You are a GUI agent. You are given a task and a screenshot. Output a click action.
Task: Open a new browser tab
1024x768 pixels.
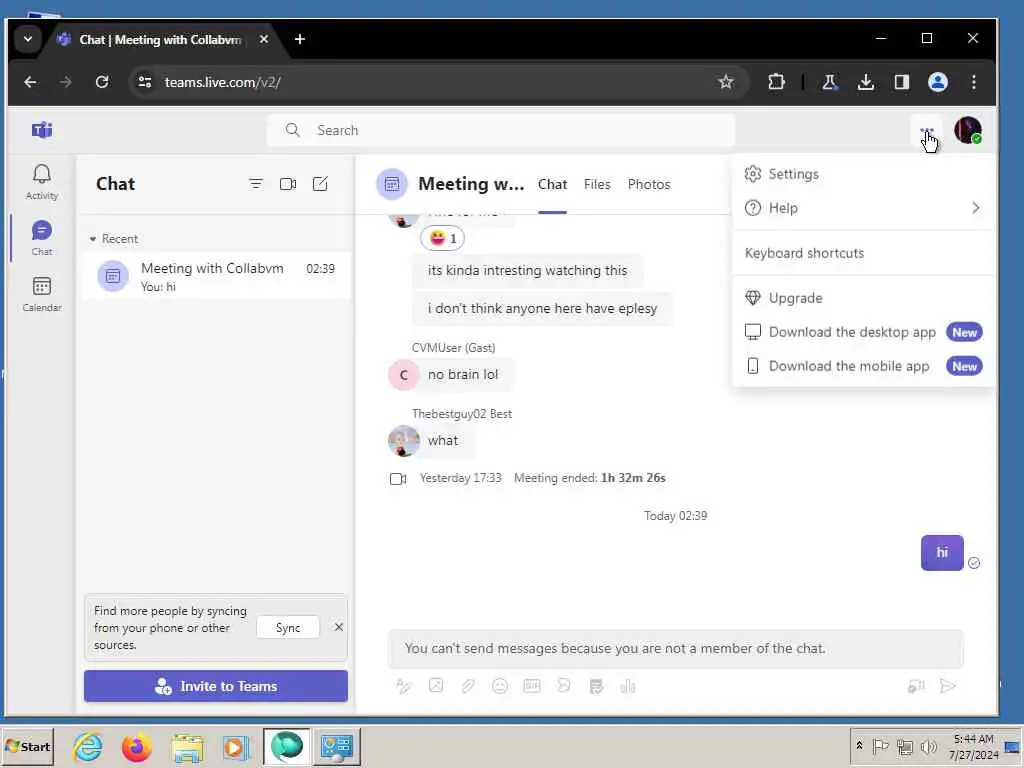(x=300, y=39)
